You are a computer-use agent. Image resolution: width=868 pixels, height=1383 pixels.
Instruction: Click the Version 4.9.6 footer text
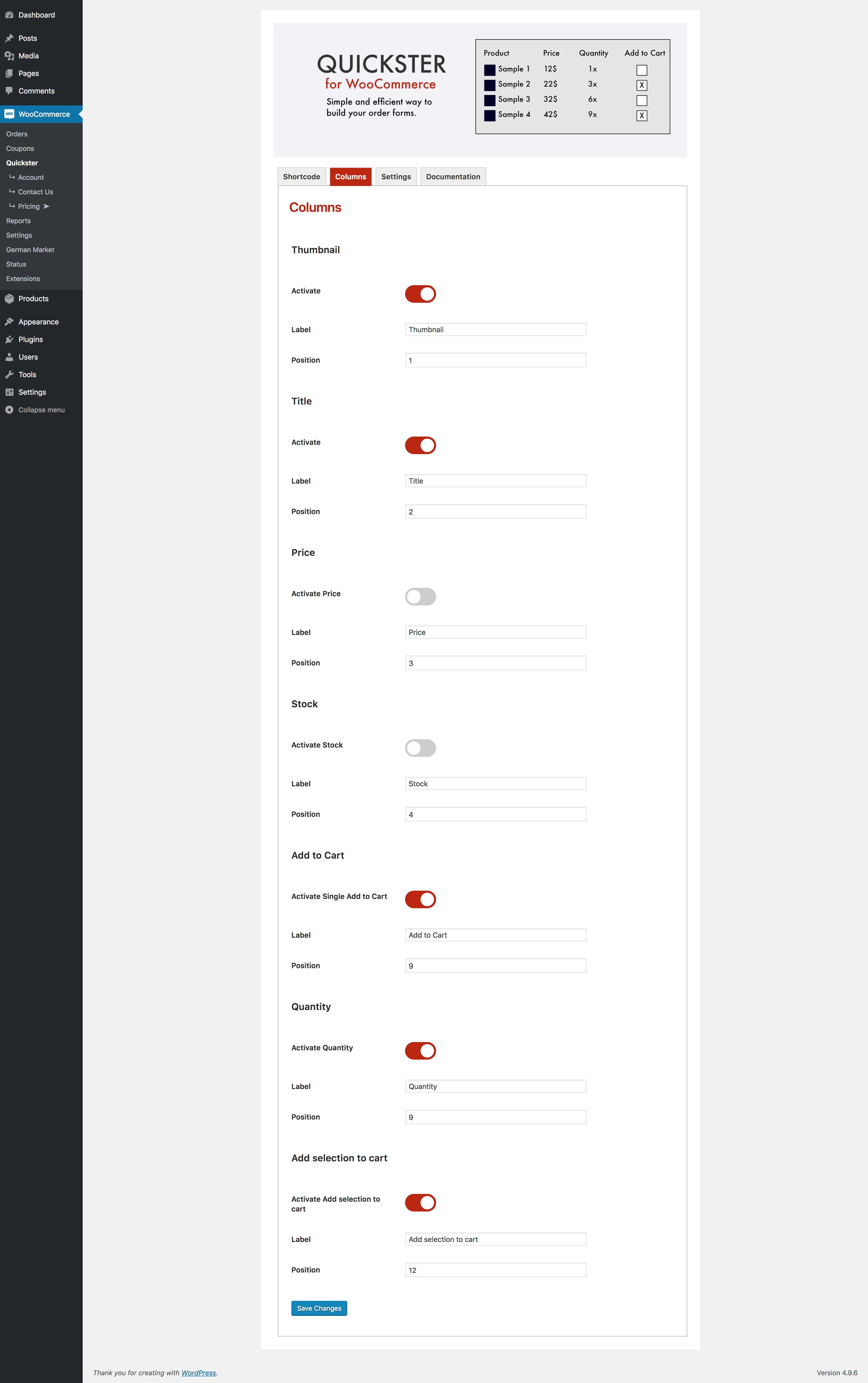click(x=837, y=1373)
